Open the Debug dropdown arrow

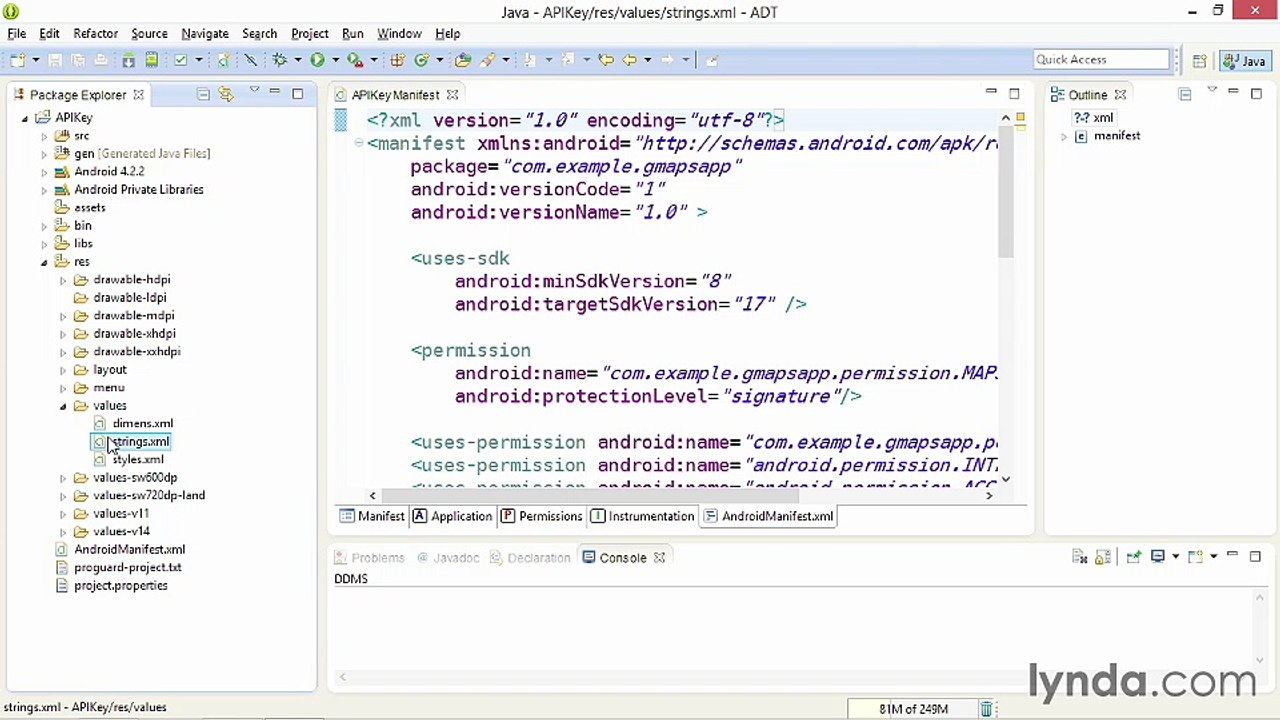[x=298, y=60]
